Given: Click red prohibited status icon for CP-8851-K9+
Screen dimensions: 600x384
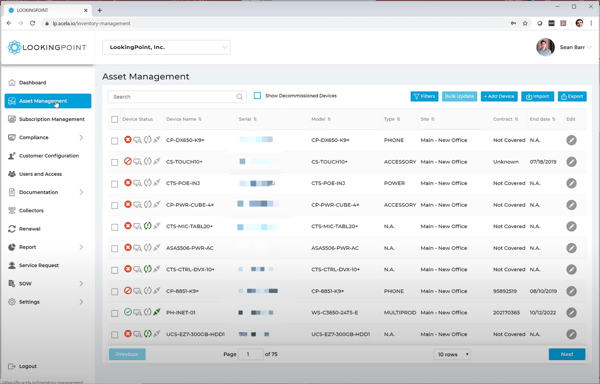Looking at the screenshot, I should pyautogui.click(x=128, y=291).
